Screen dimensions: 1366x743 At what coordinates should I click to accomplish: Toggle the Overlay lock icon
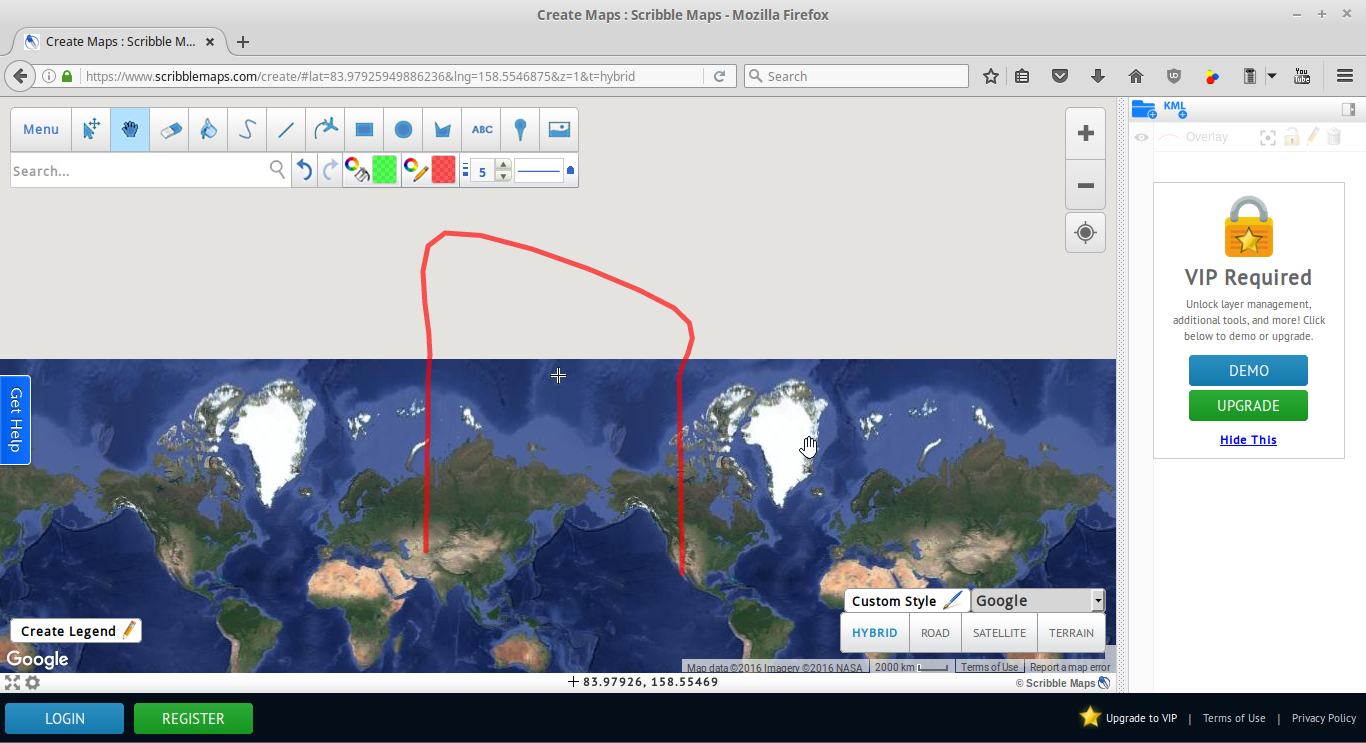(1291, 137)
